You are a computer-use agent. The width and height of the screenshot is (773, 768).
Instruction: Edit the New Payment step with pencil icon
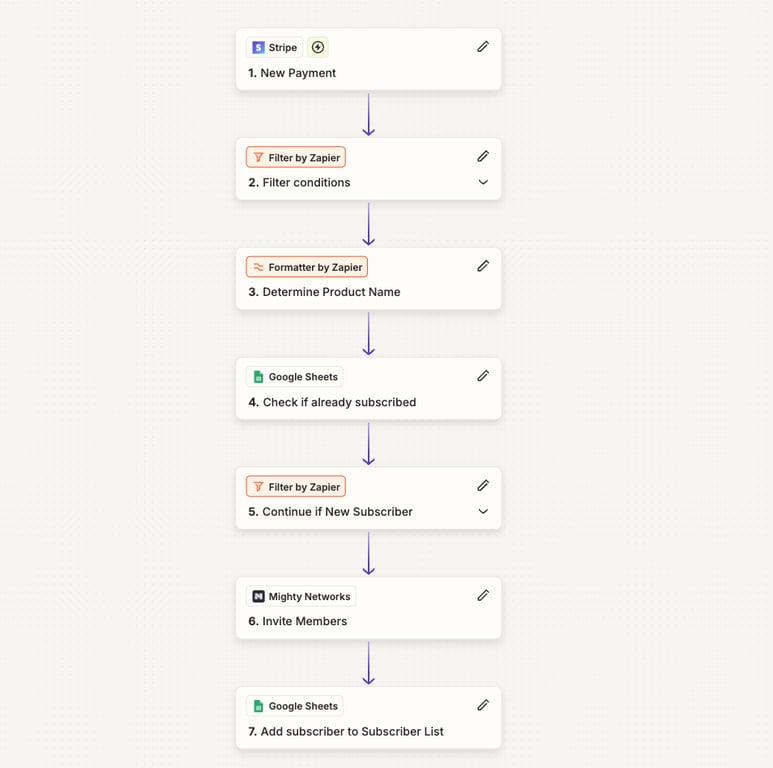coord(483,47)
